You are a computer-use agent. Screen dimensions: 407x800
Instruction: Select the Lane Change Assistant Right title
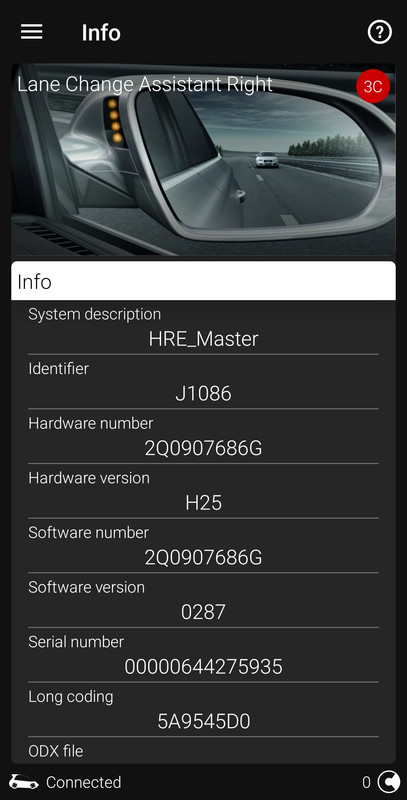coord(145,84)
